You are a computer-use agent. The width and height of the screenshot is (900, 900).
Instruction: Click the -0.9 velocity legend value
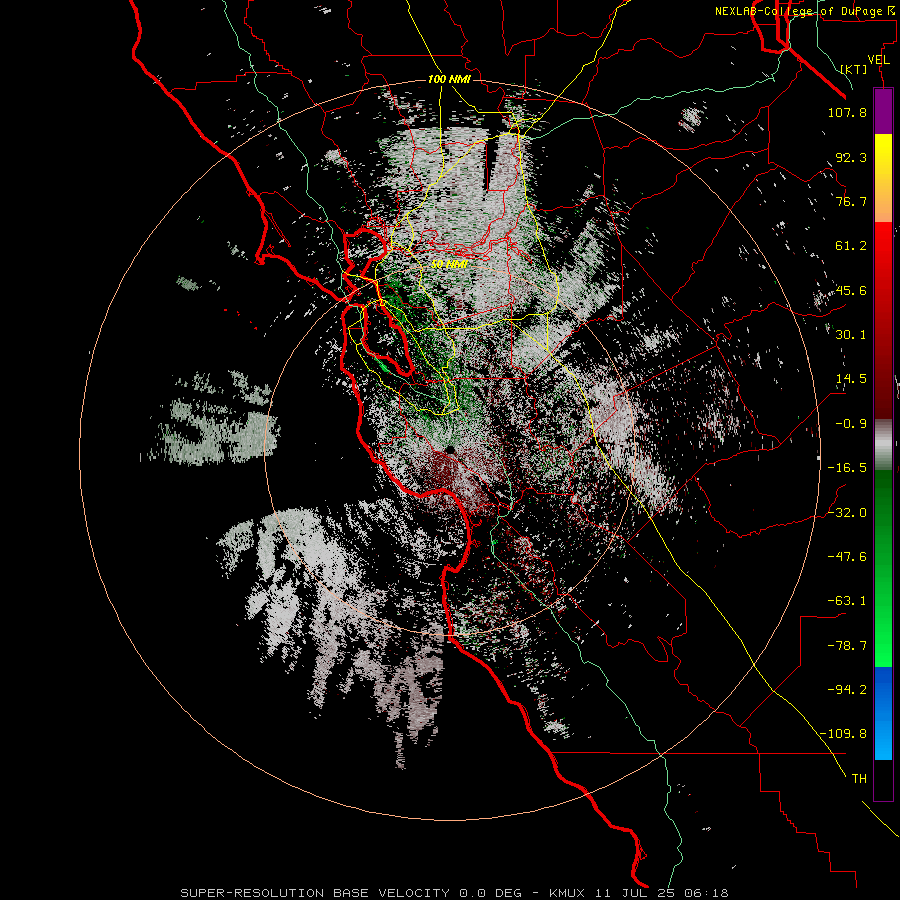851,424
